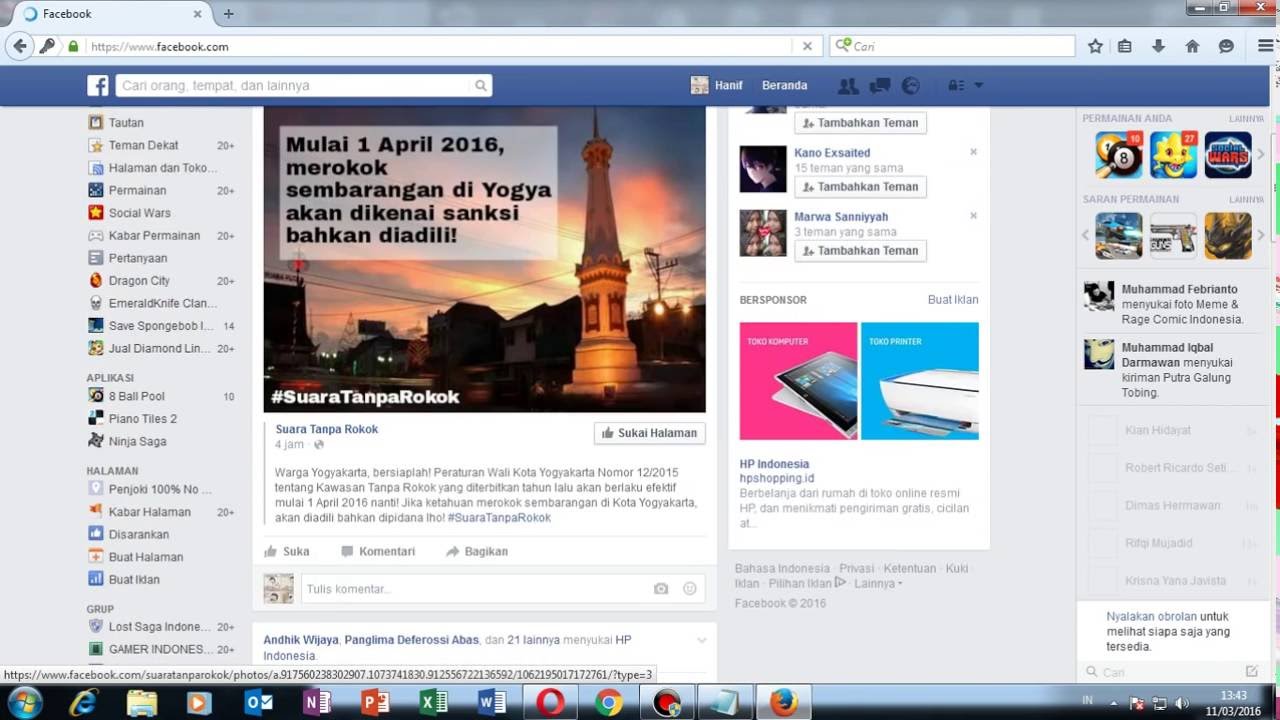Open Kabar Halaman in sidebar

[x=149, y=512]
